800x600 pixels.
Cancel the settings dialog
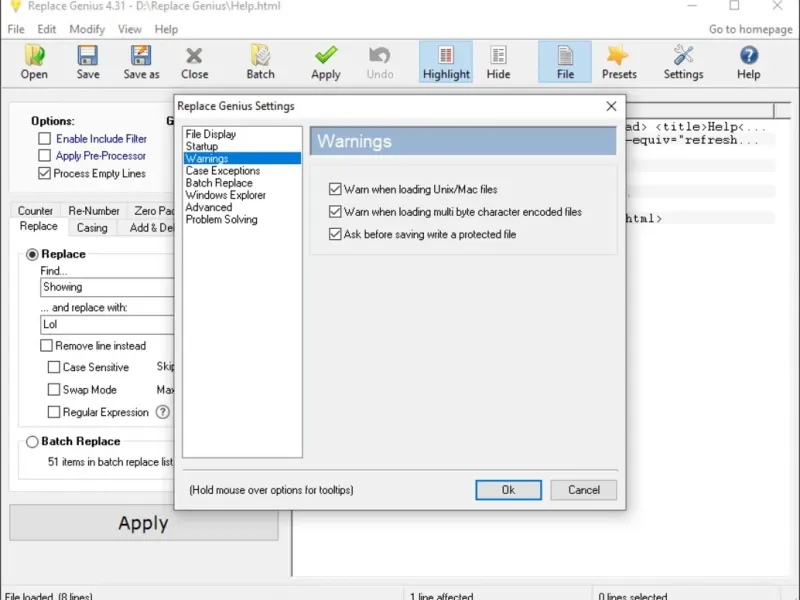(584, 490)
